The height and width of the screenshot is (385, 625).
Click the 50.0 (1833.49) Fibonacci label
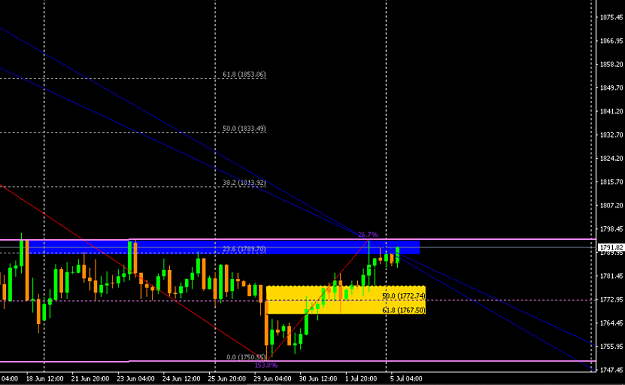coord(244,129)
